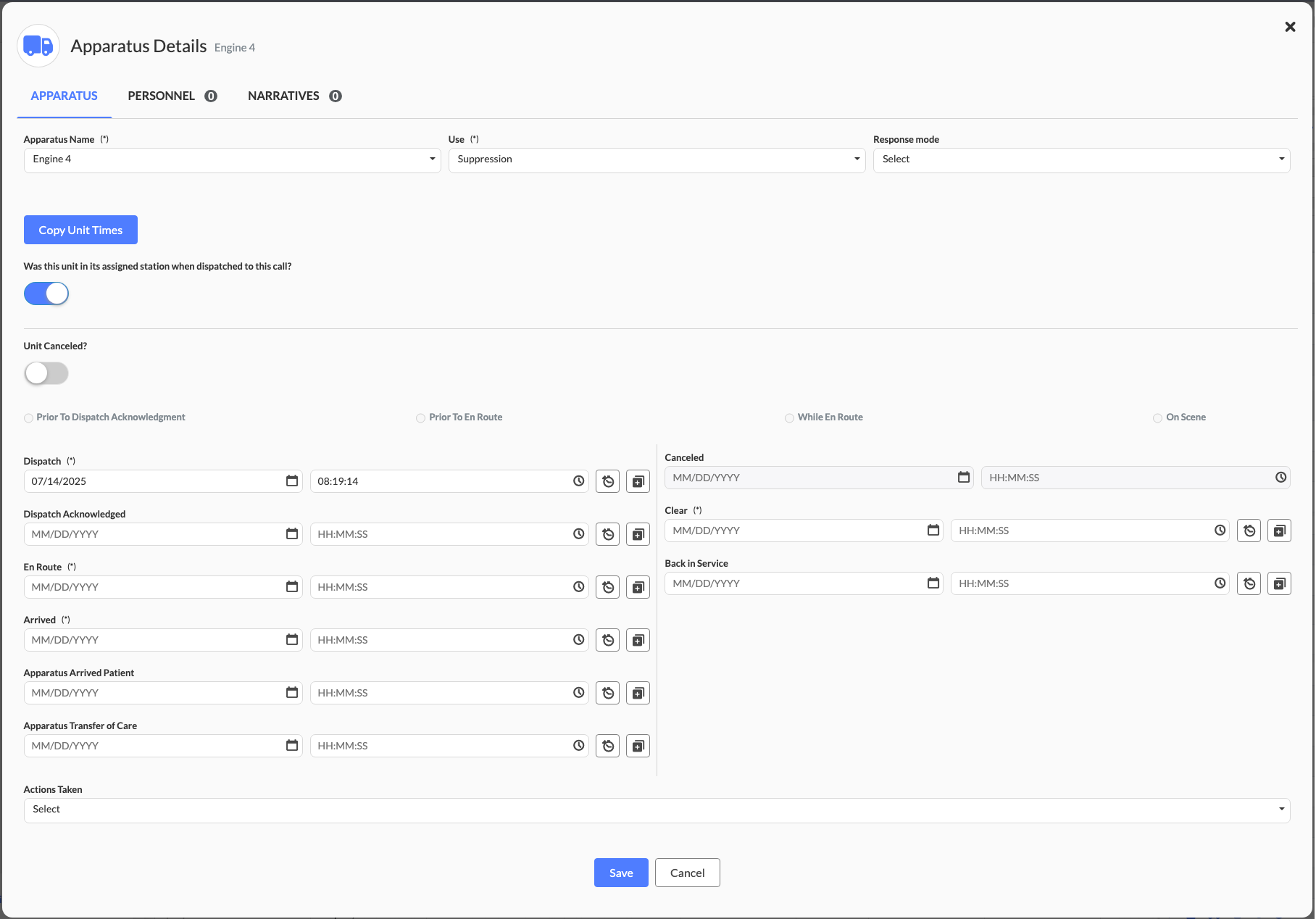Expand the Response mode dropdown
1316x919 pixels.
point(1081,159)
